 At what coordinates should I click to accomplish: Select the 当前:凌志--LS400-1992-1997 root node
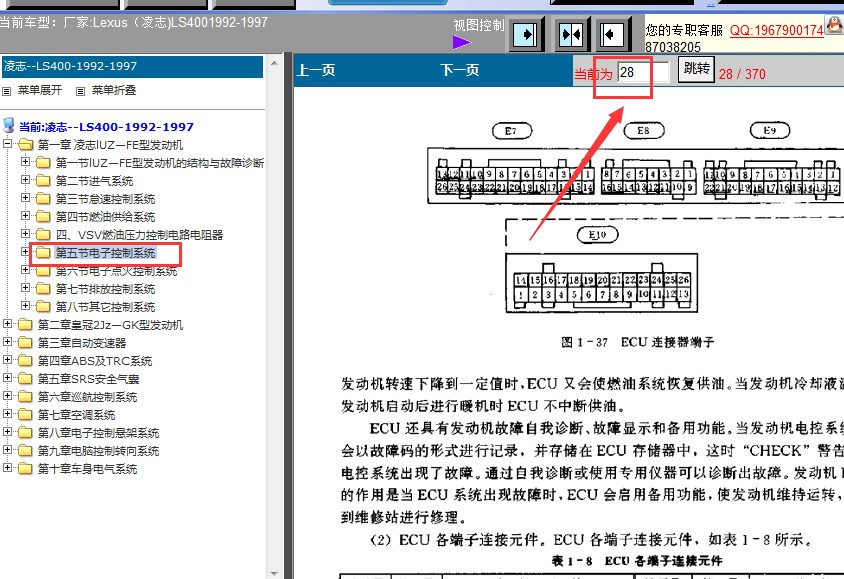[106, 127]
